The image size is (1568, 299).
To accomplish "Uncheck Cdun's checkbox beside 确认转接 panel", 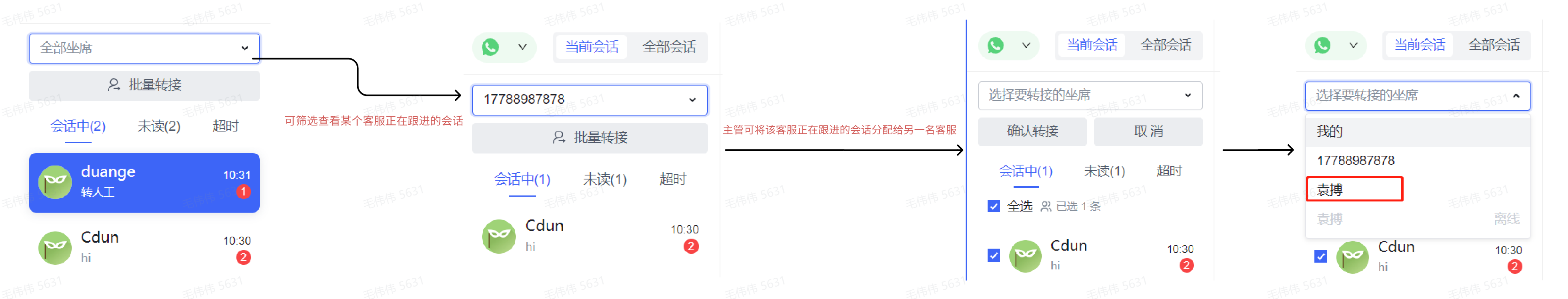I will [993, 255].
